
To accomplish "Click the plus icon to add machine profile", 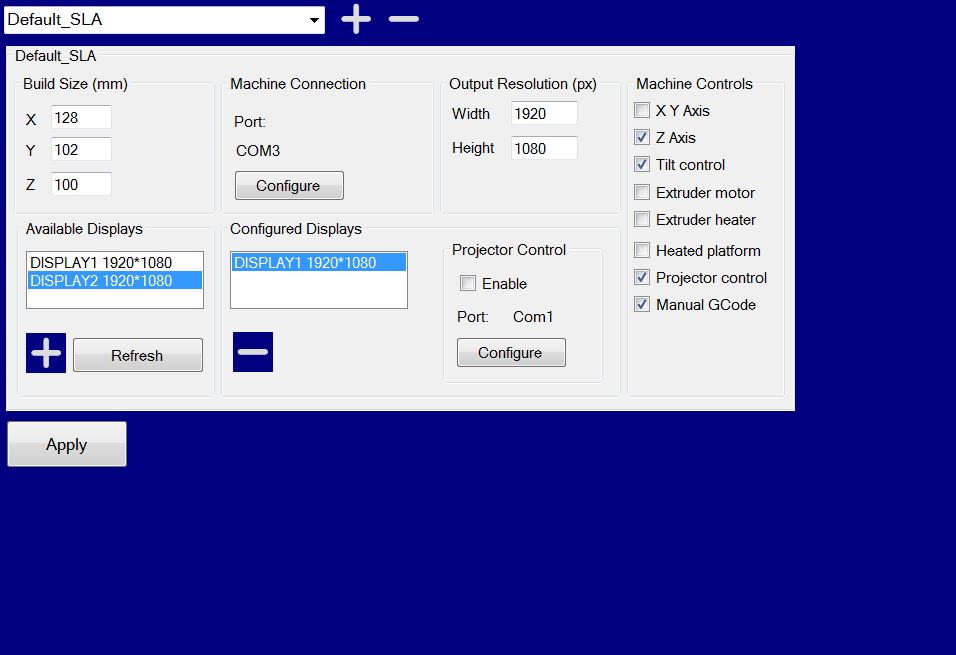I will tap(356, 19).
